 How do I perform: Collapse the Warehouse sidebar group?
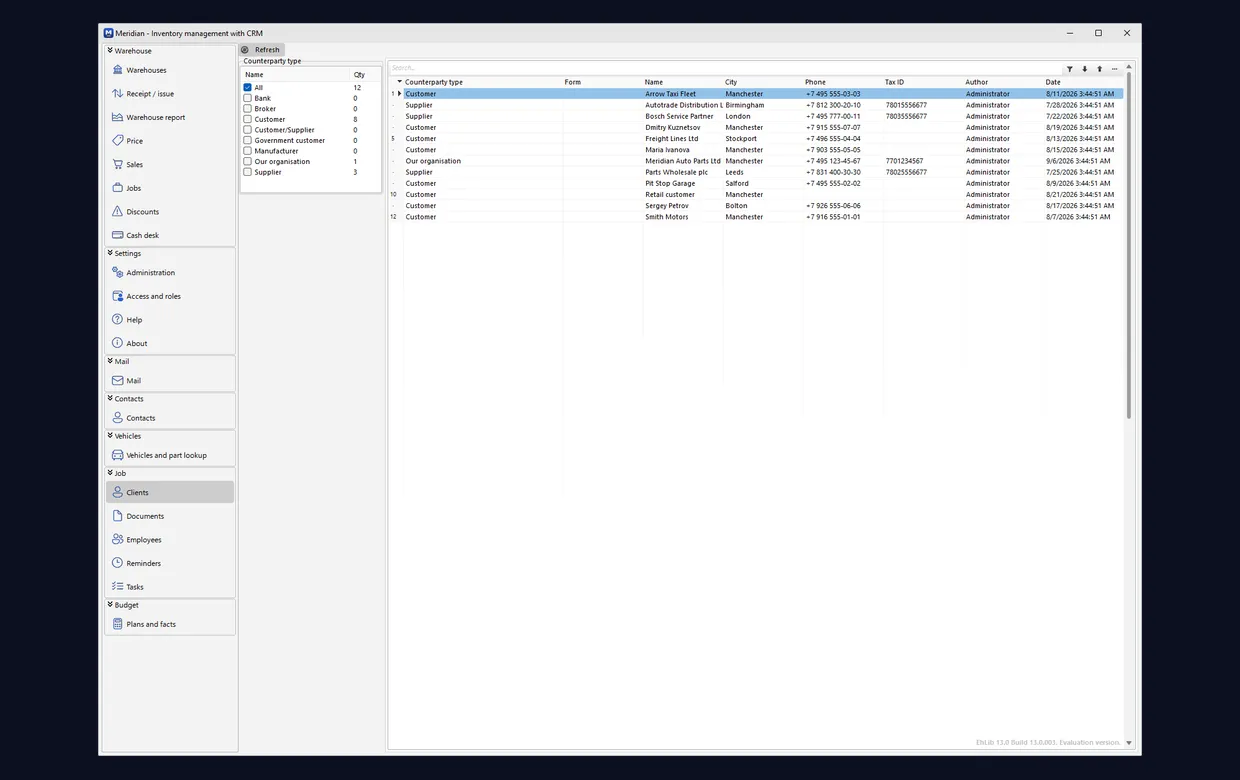[x=110, y=50]
